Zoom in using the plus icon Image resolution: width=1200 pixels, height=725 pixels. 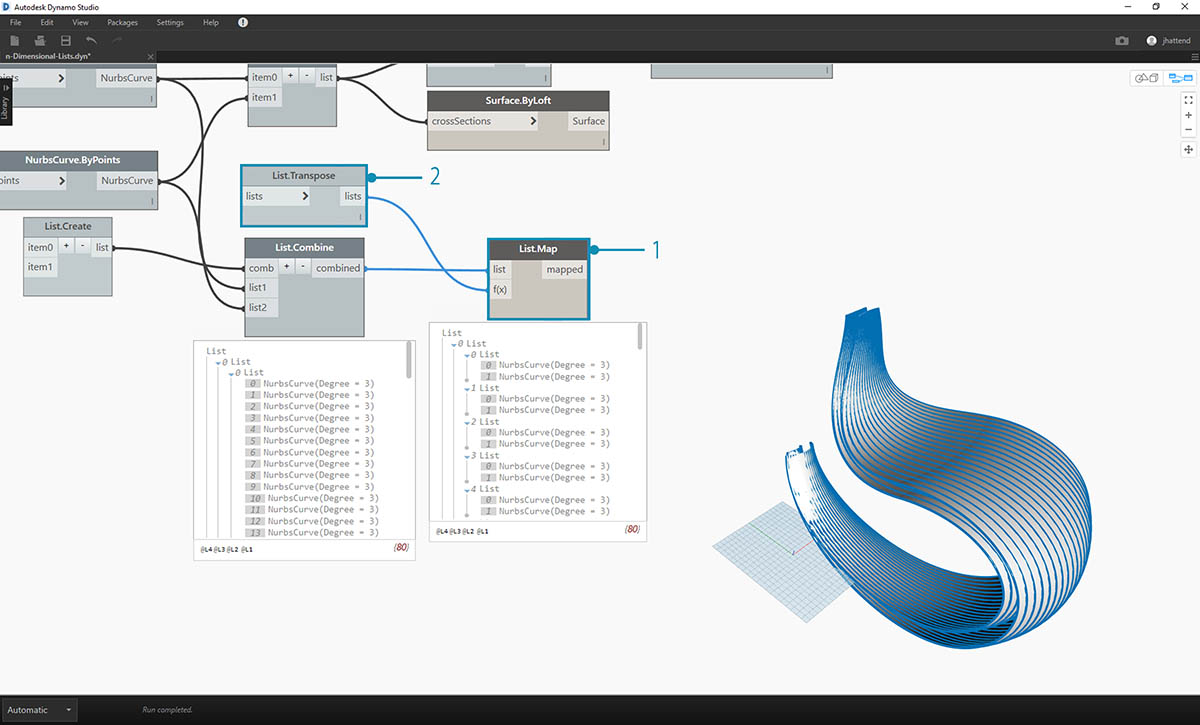(x=1189, y=115)
